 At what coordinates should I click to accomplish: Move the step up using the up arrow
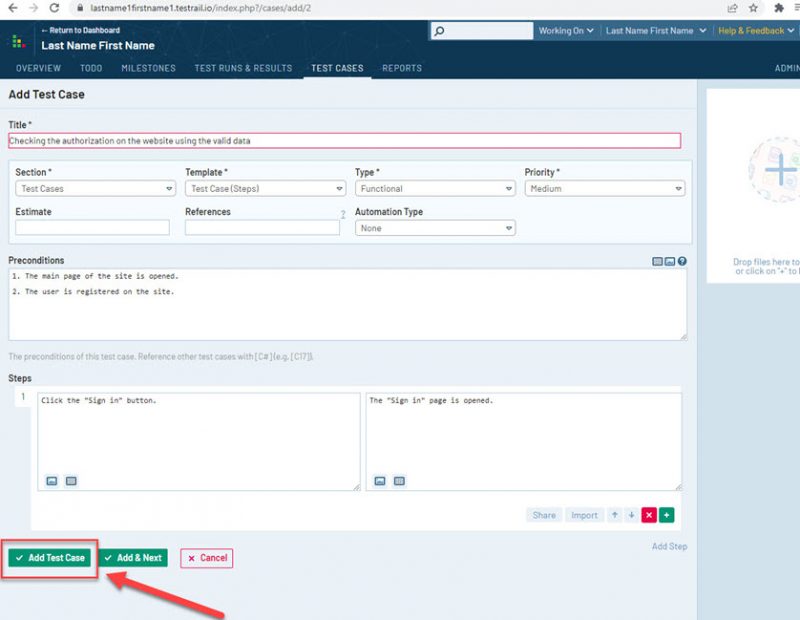tap(615, 515)
